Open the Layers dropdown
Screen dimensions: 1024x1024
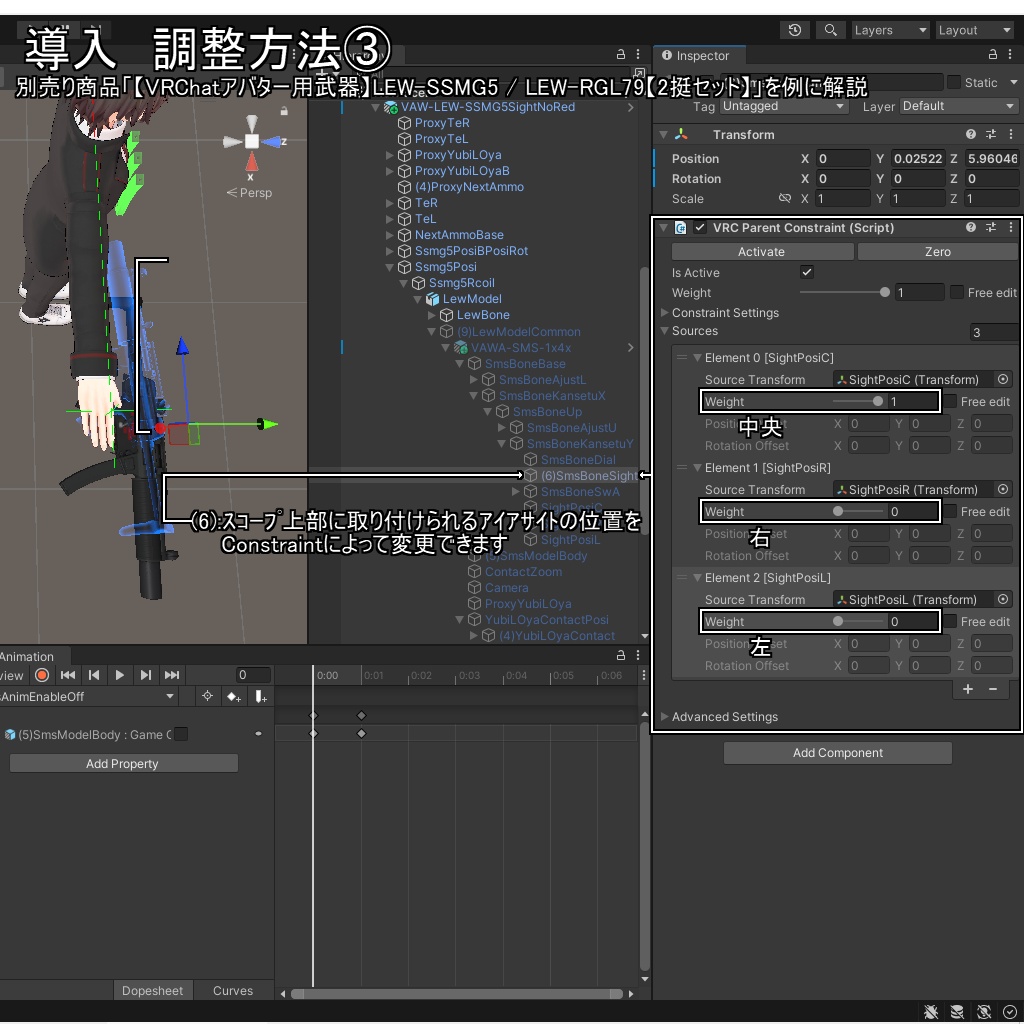pos(890,30)
